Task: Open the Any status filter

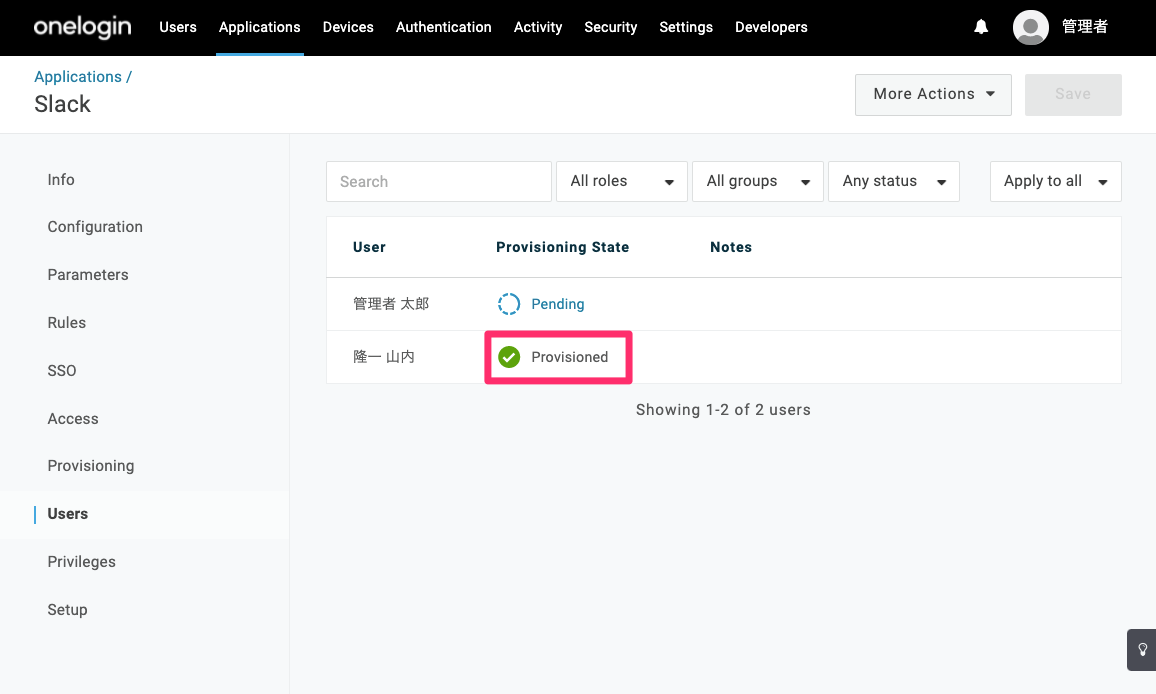Action: click(894, 181)
